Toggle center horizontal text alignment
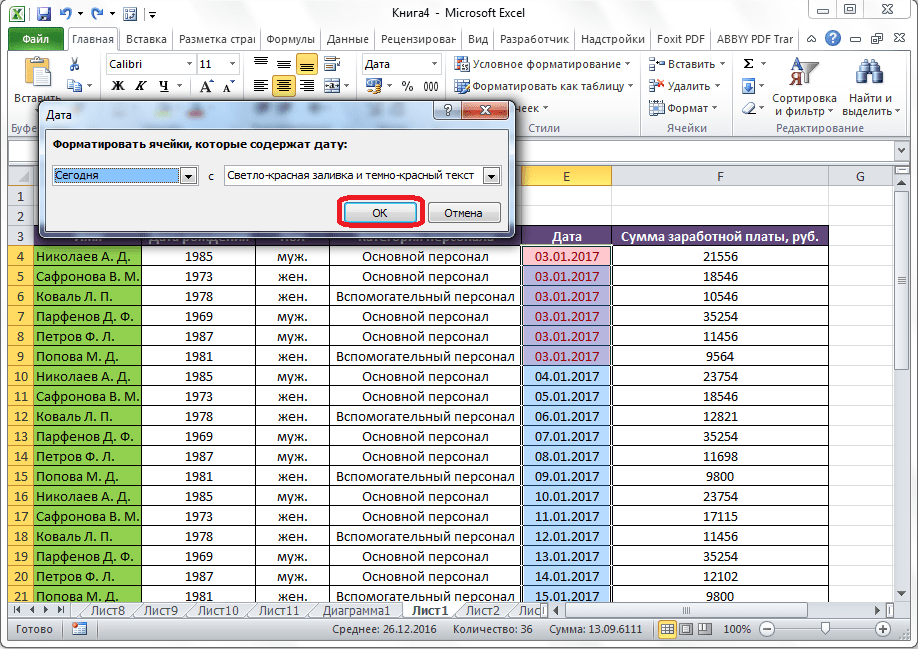918x649 pixels. point(283,87)
